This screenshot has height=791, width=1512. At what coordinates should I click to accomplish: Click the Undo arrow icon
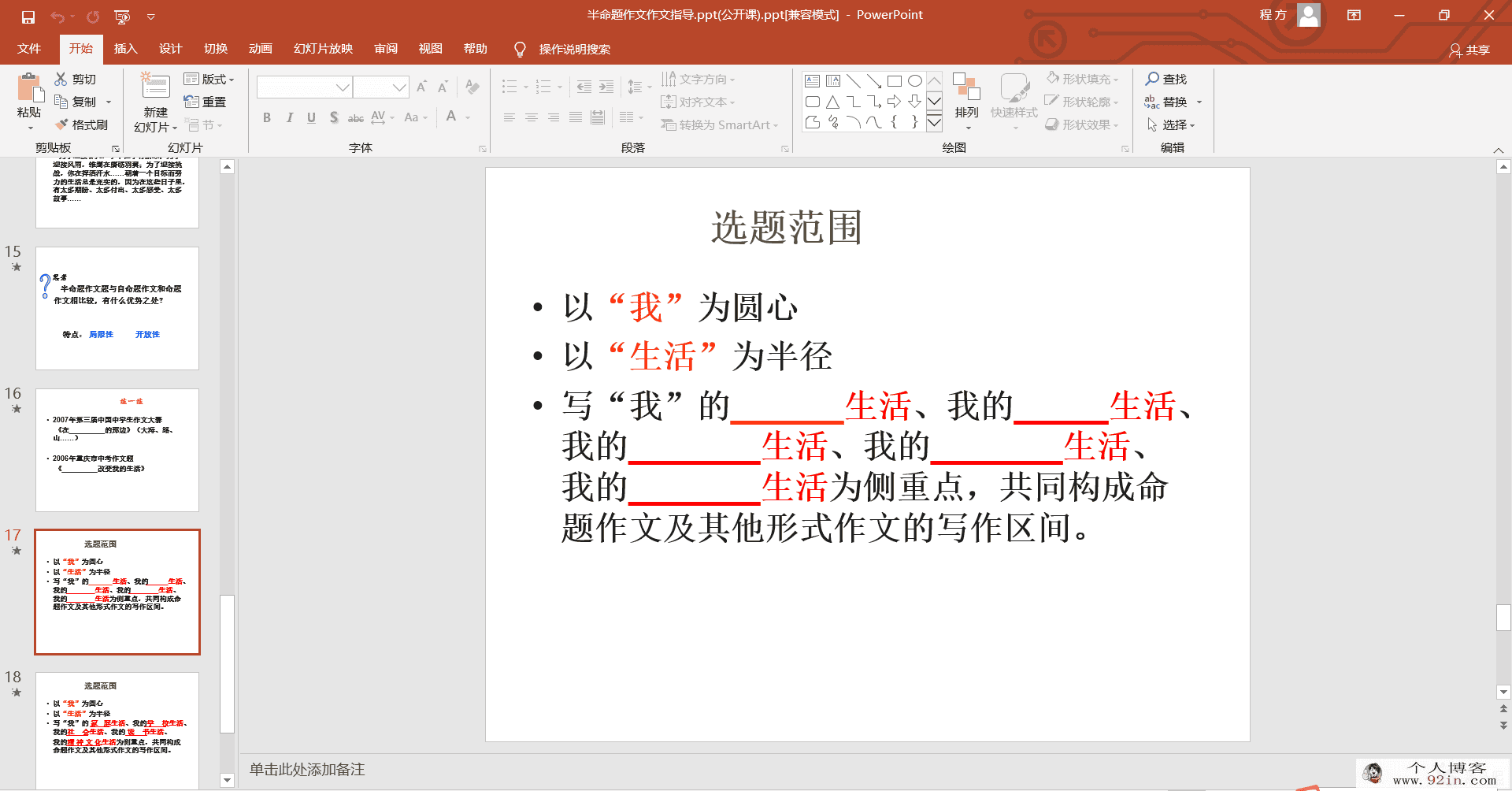point(57,17)
